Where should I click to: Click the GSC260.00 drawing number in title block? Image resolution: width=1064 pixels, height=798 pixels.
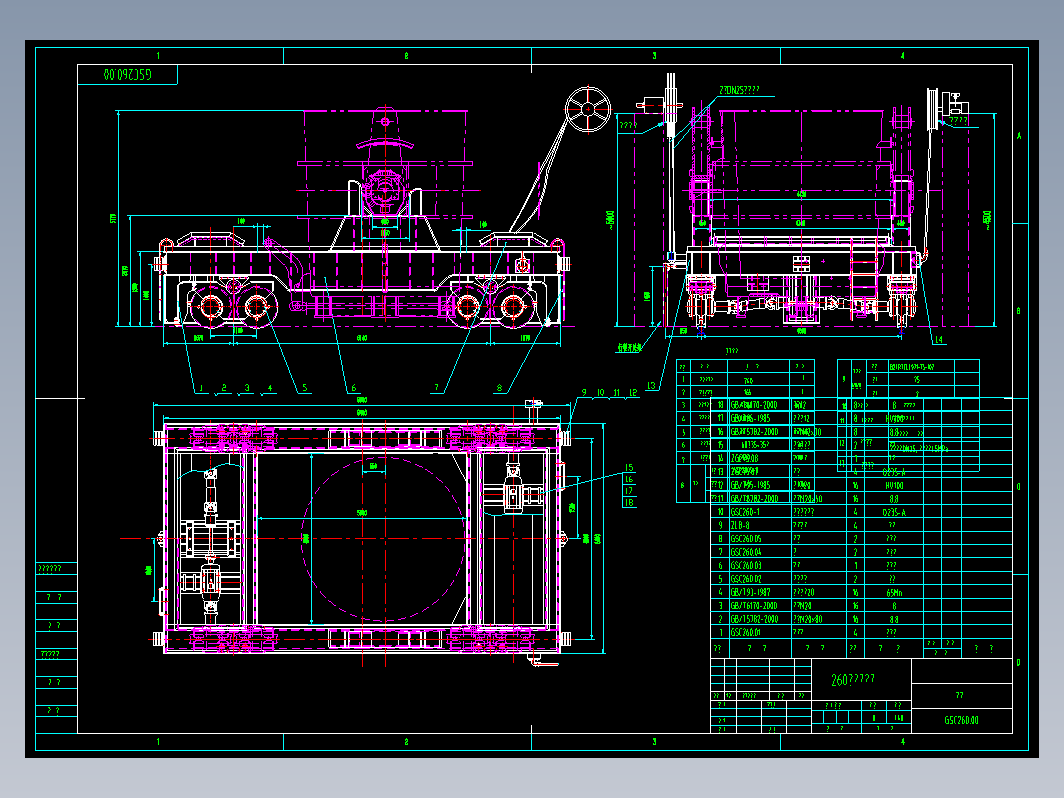pos(961,720)
